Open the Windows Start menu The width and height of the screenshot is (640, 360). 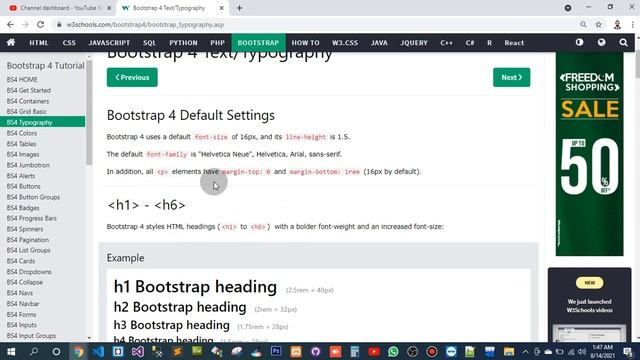pyautogui.click(x=11, y=351)
